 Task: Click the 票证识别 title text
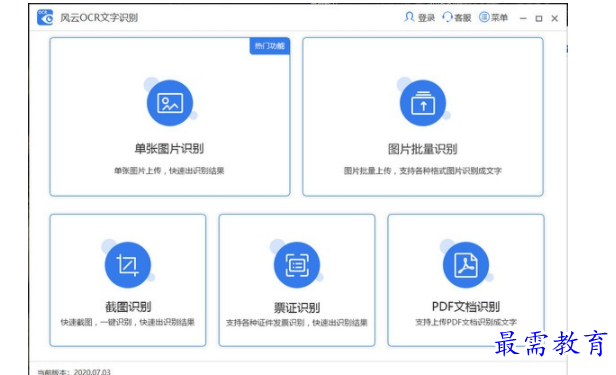point(297,307)
